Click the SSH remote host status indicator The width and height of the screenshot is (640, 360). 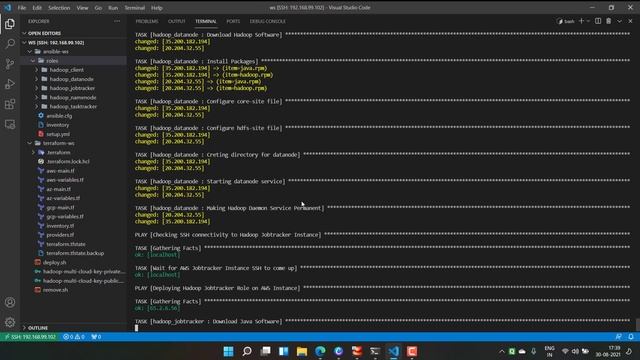30,337
